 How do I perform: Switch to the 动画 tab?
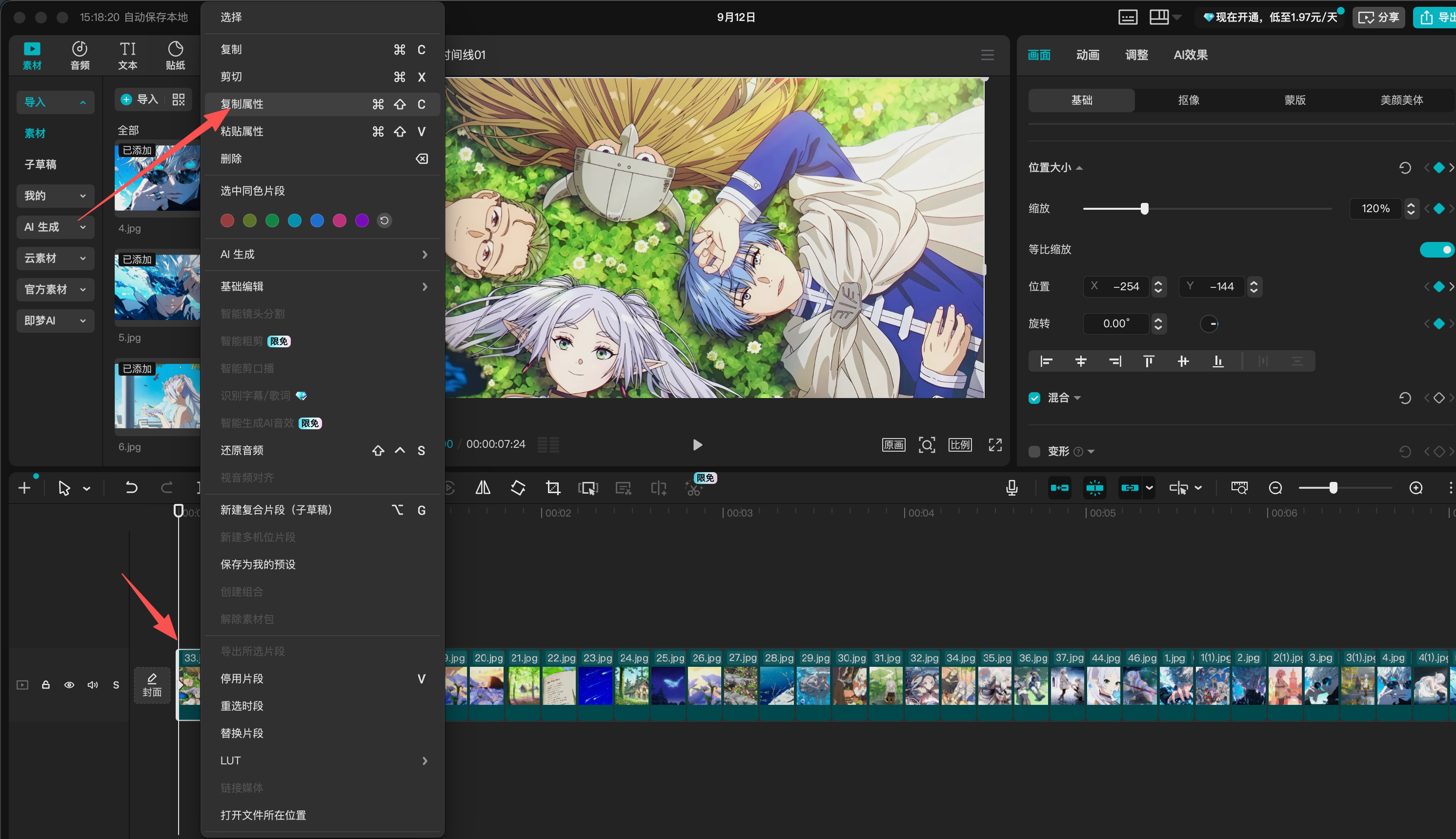[x=1088, y=55]
